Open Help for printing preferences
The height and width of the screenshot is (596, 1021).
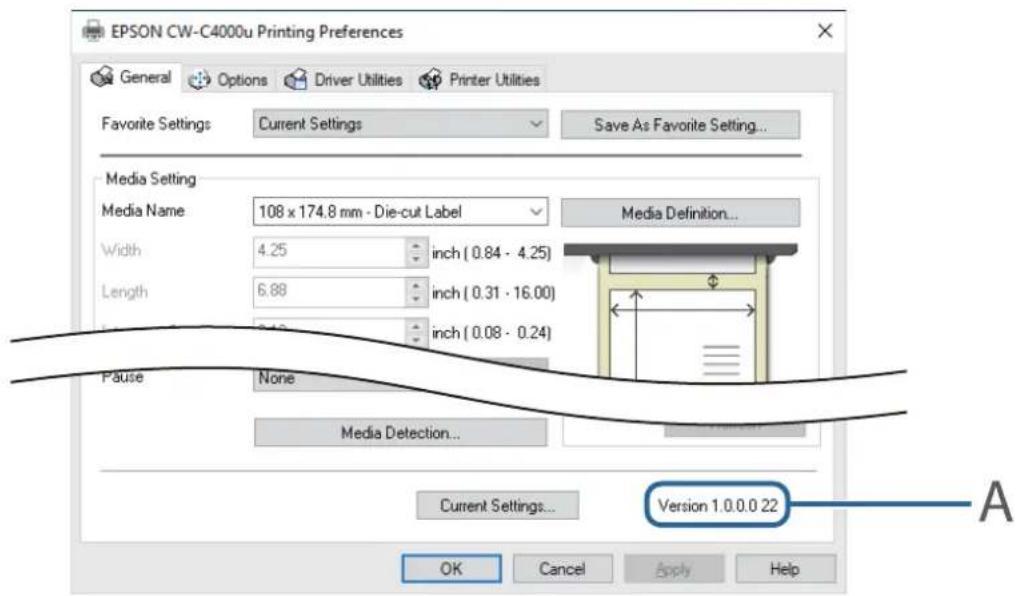tap(785, 569)
